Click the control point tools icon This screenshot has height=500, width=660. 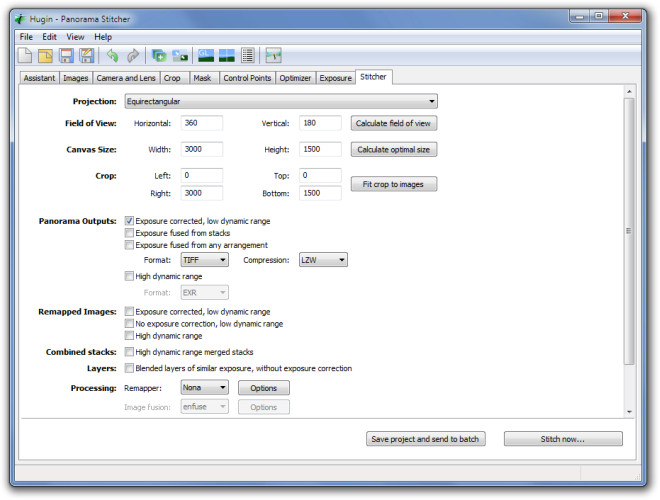click(x=180, y=56)
